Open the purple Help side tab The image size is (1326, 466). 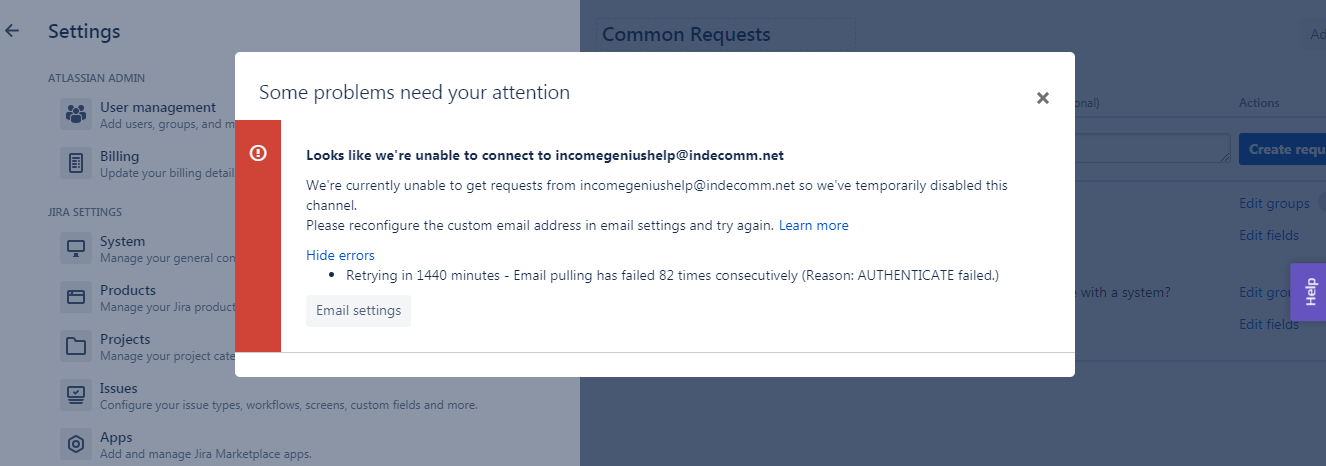pyautogui.click(x=1308, y=292)
